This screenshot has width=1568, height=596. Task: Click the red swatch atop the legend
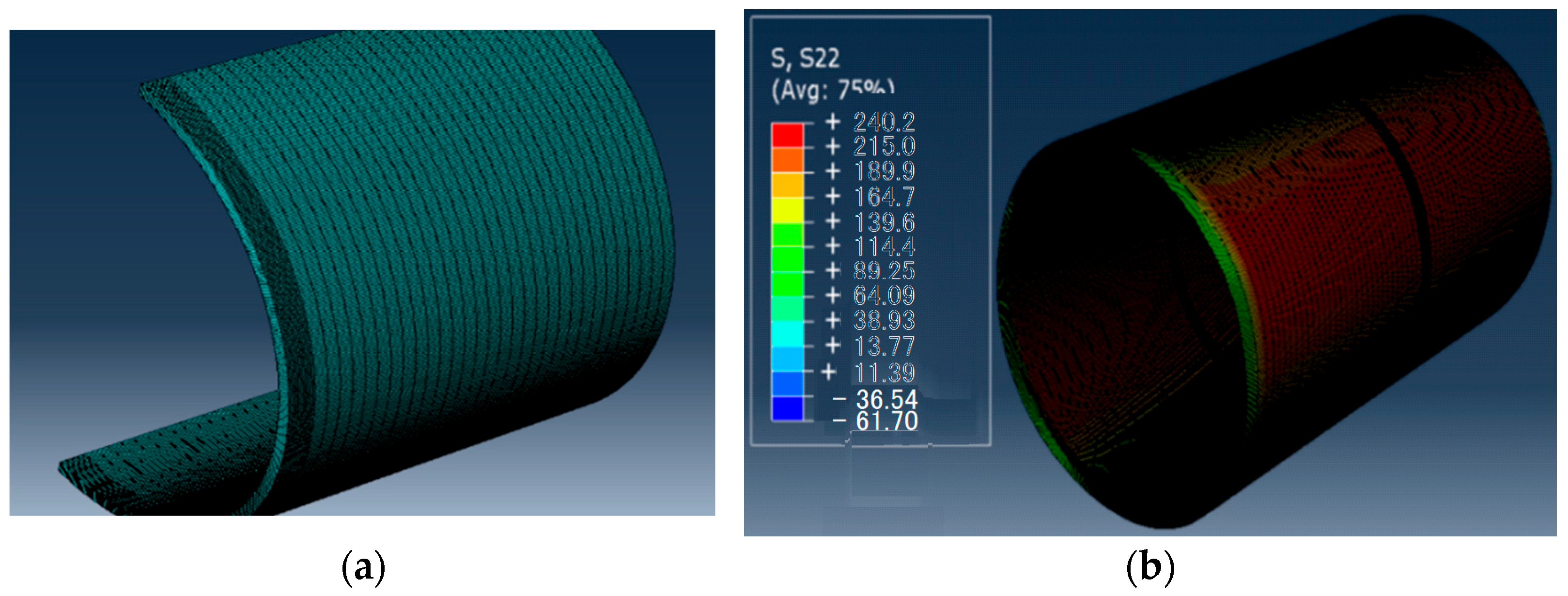tap(787, 135)
